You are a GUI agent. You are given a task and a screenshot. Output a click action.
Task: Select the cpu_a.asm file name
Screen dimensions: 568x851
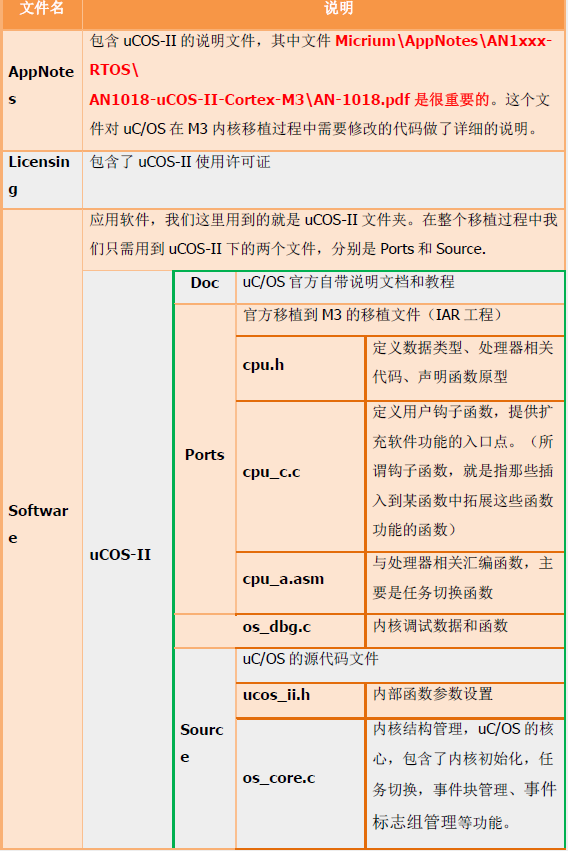[x=283, y=579]
